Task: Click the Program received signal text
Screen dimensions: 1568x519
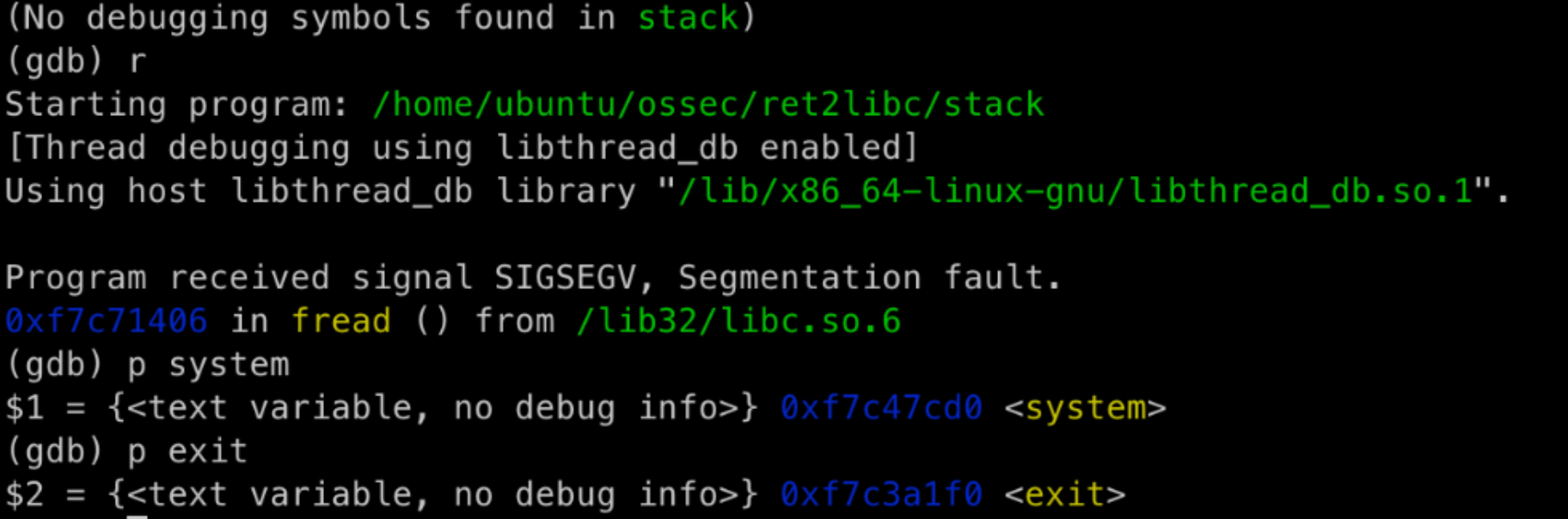Action: pyautogui.click(x=238, y=278)
